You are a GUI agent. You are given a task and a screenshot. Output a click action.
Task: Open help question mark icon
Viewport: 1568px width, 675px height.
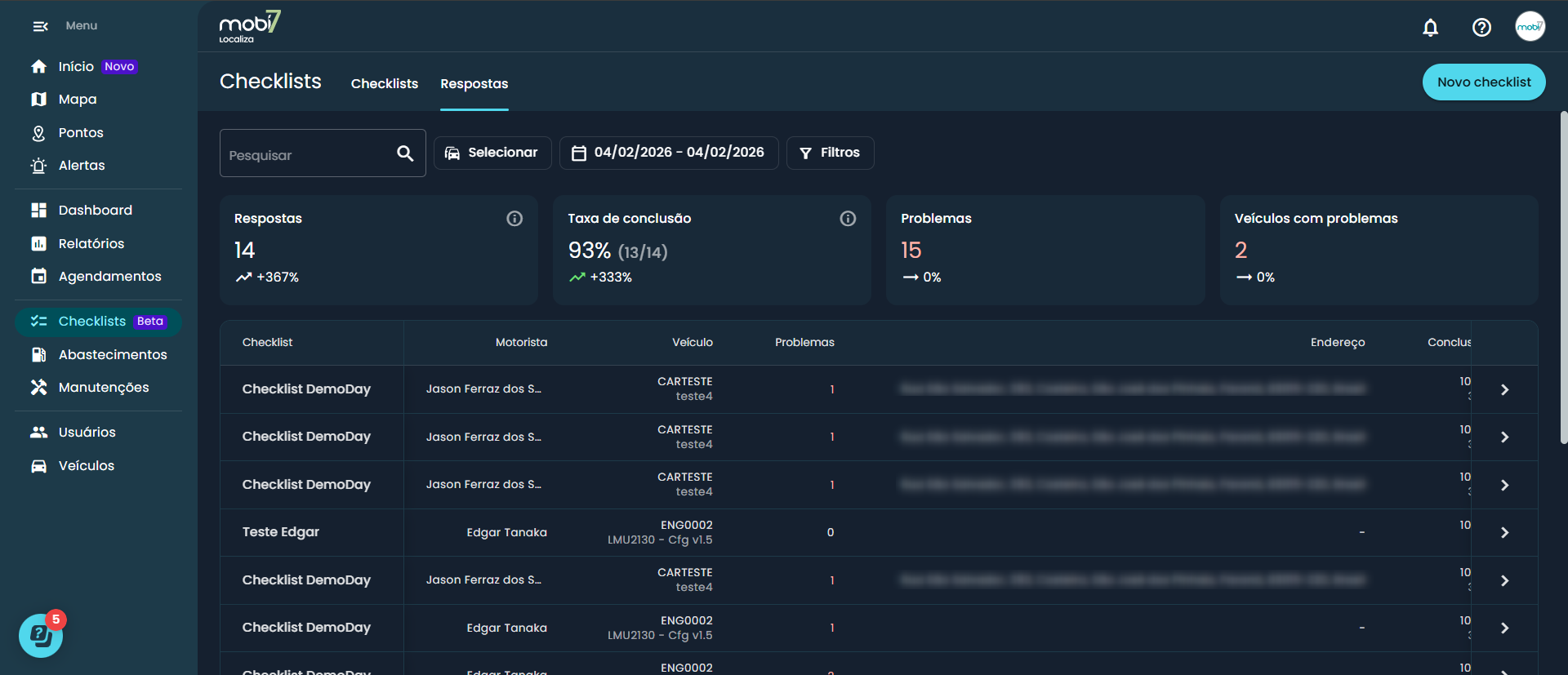pos(1481,28)
